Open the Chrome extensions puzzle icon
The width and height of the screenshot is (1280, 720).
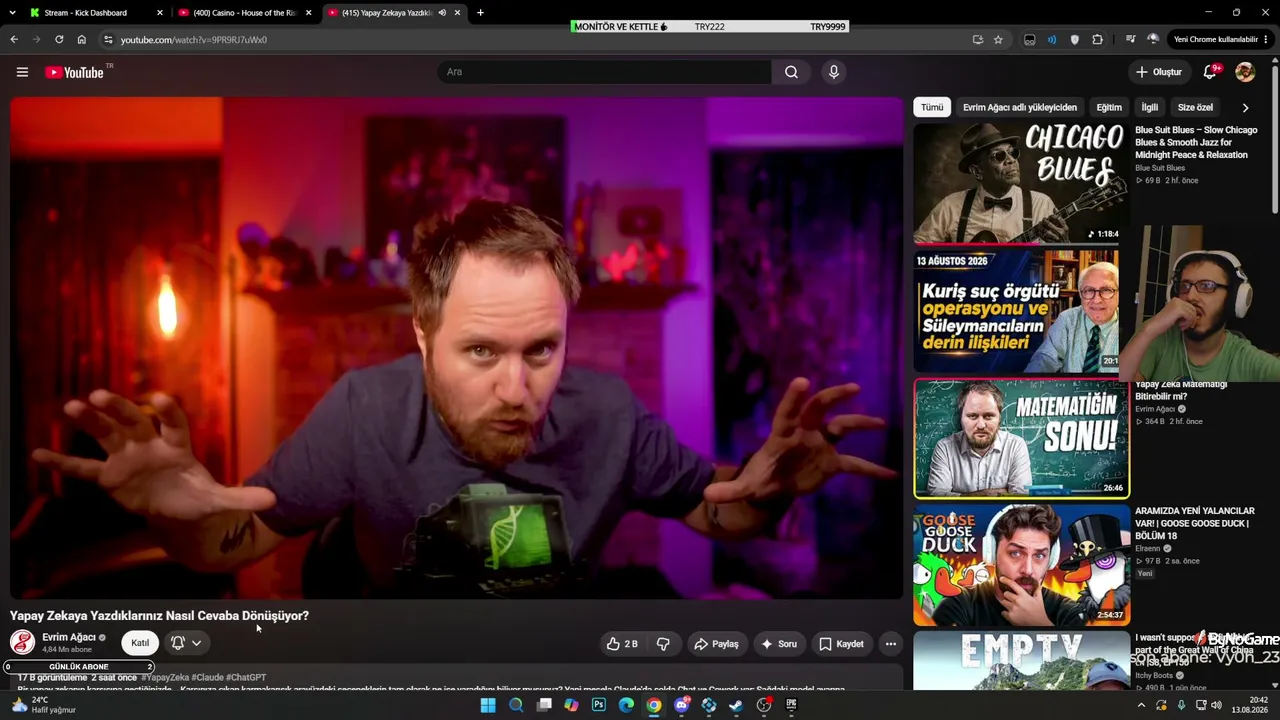pyautogui.click(x=1097, y=40)
